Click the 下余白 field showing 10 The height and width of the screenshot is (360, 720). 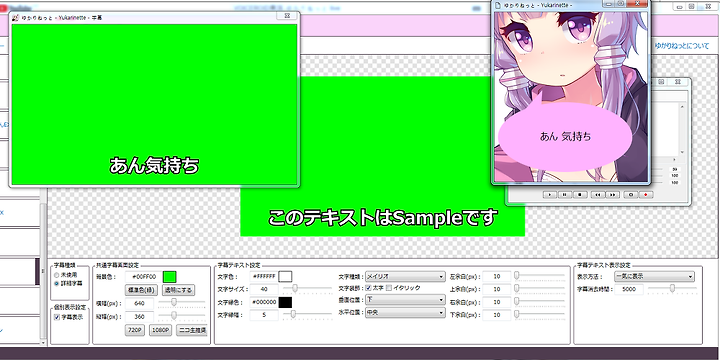coord(497,315)
